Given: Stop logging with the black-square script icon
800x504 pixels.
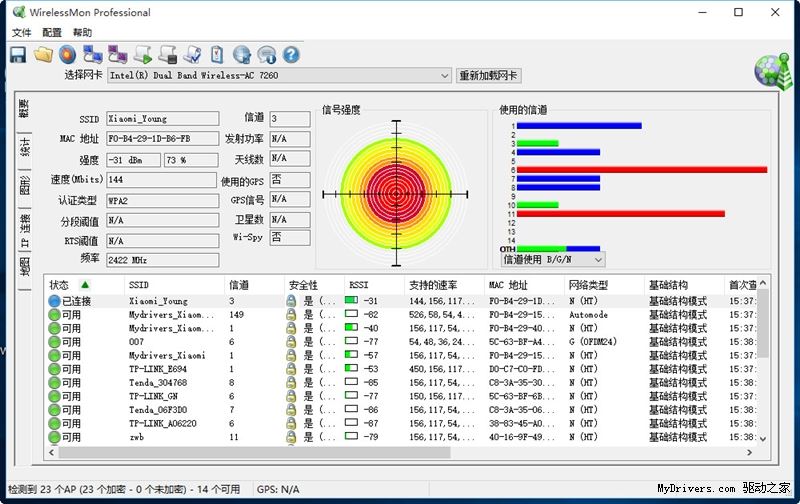Looking at the screenshot, I should click(x=168, y=55).
